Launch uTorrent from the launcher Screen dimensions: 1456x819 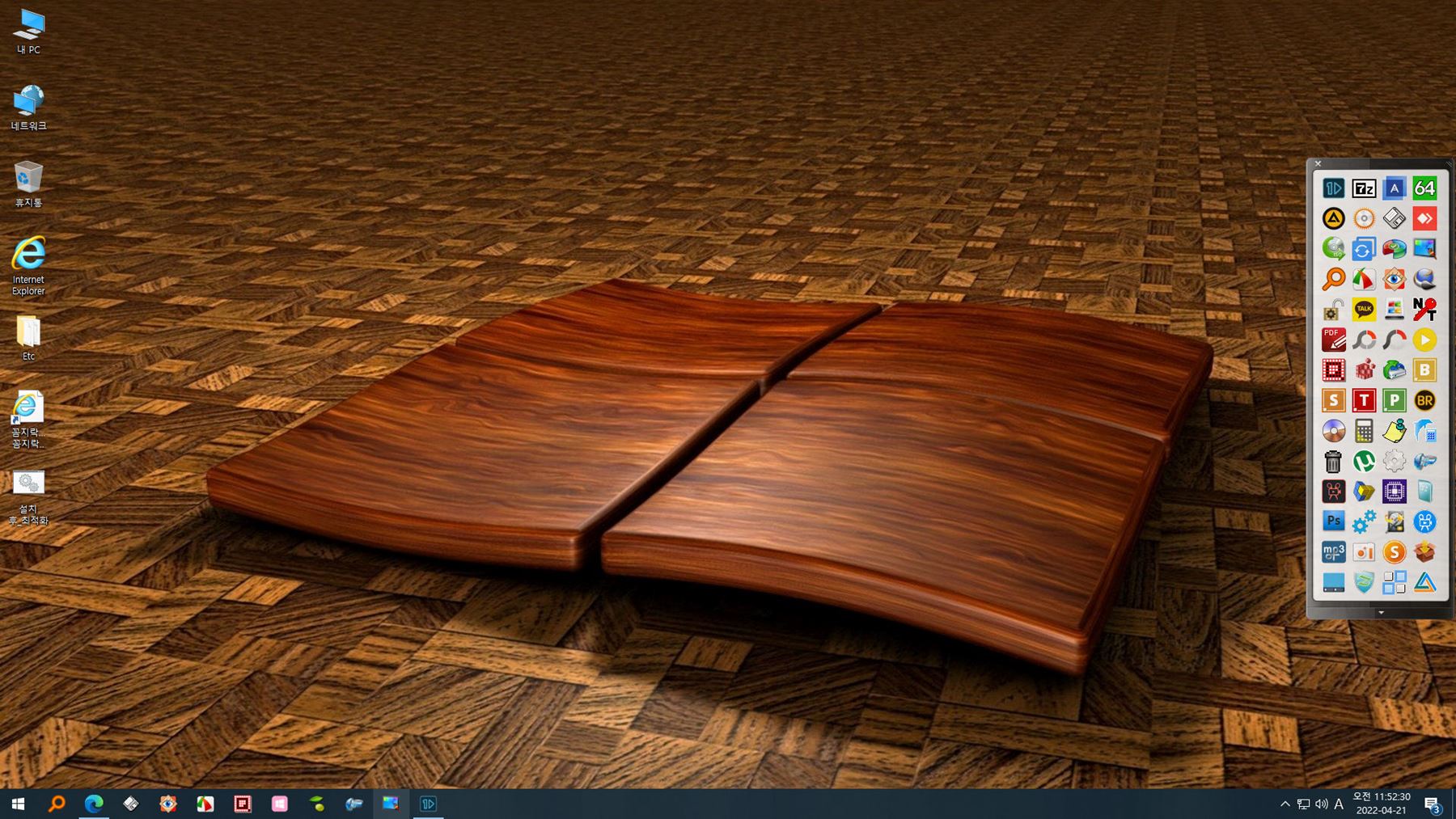coord(1364,461)
